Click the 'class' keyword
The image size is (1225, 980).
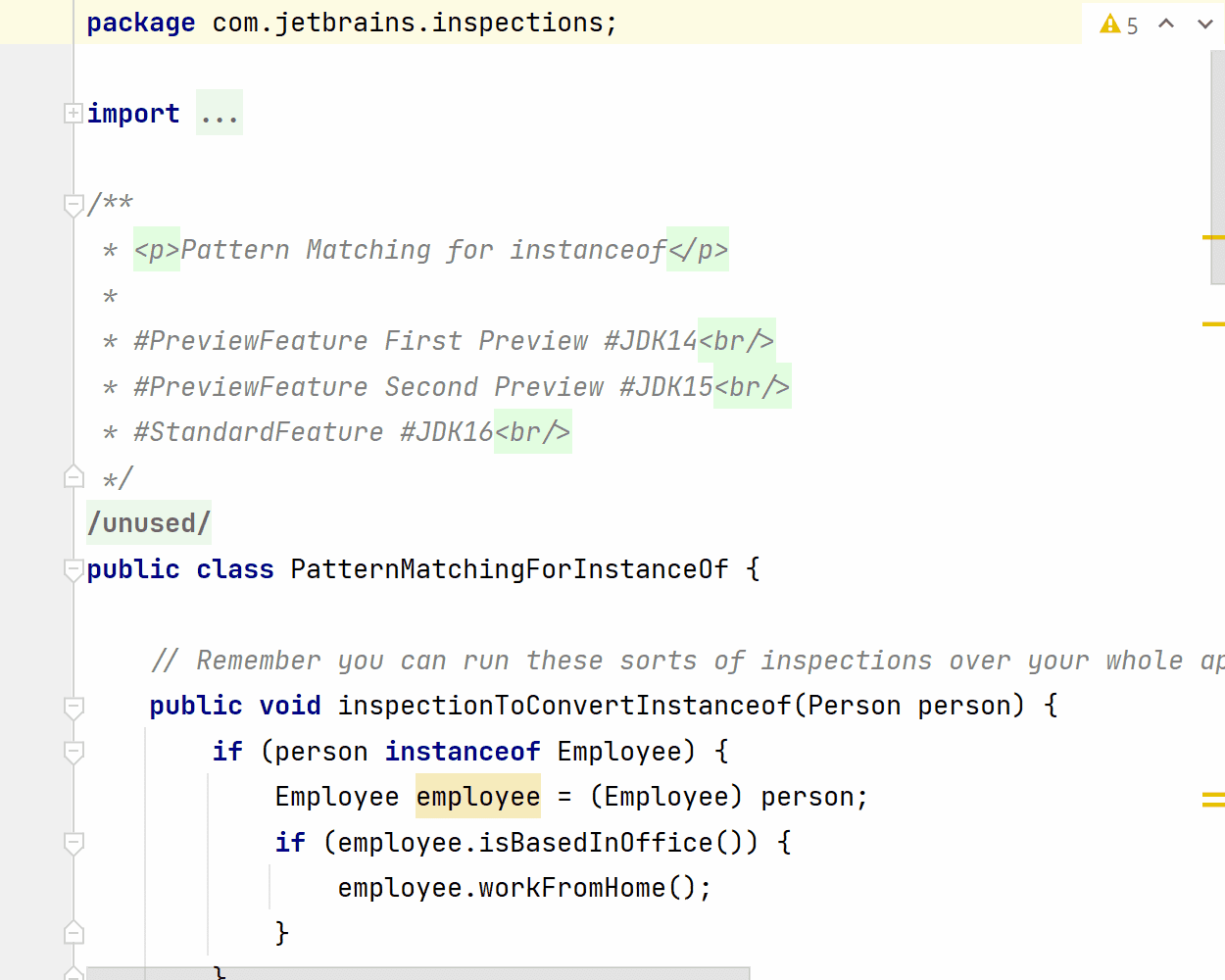235,569
